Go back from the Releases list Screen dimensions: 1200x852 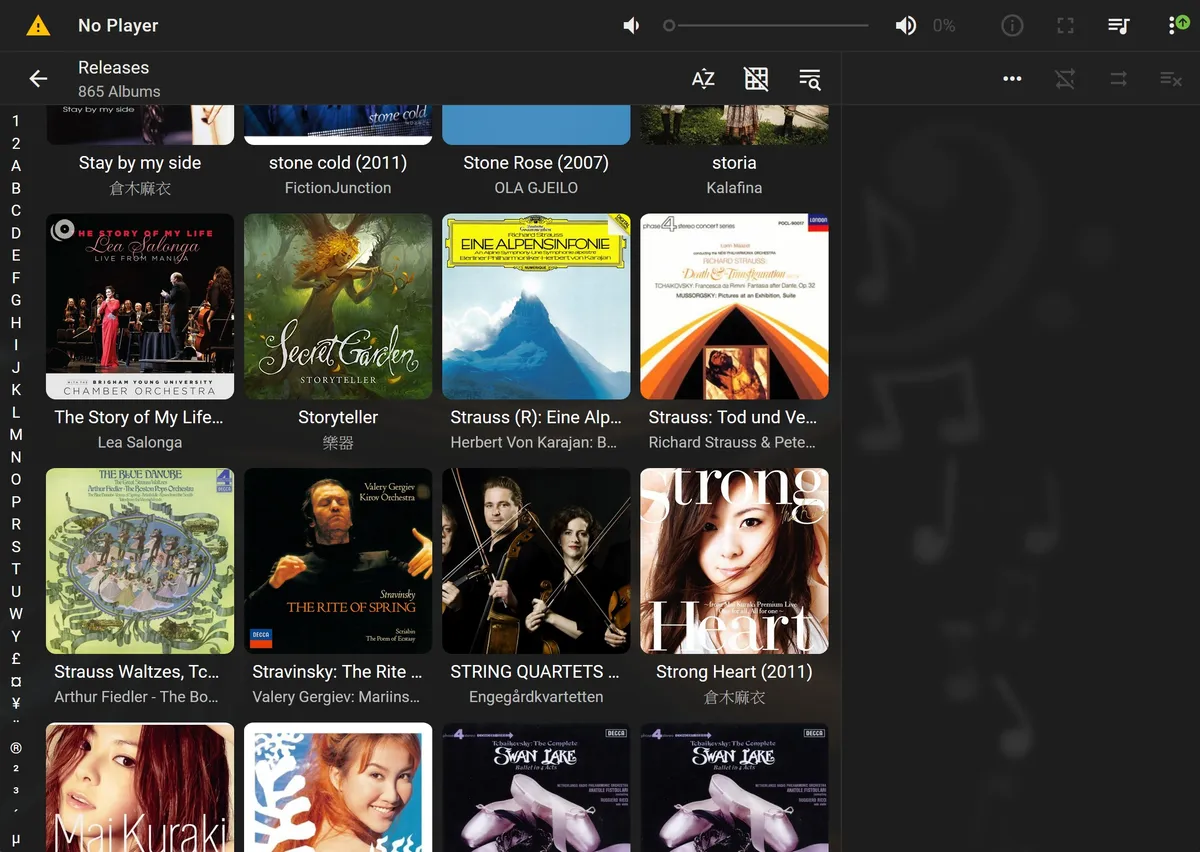(38, 78)
